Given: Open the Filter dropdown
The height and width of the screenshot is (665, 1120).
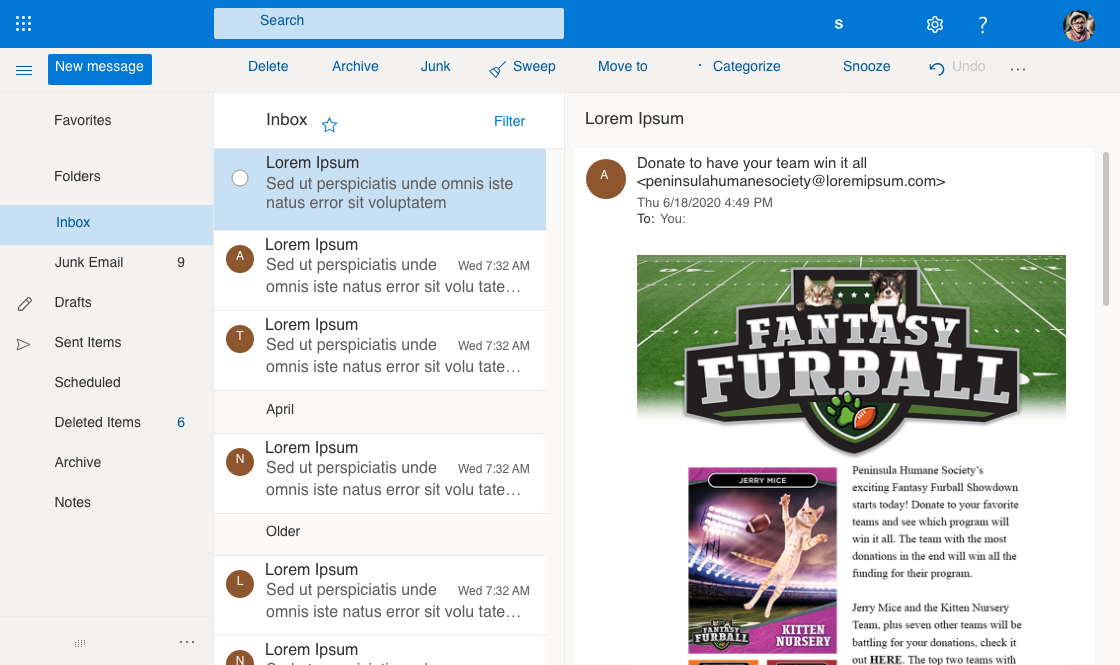Looking at the screenshot, I should (509, 121).
